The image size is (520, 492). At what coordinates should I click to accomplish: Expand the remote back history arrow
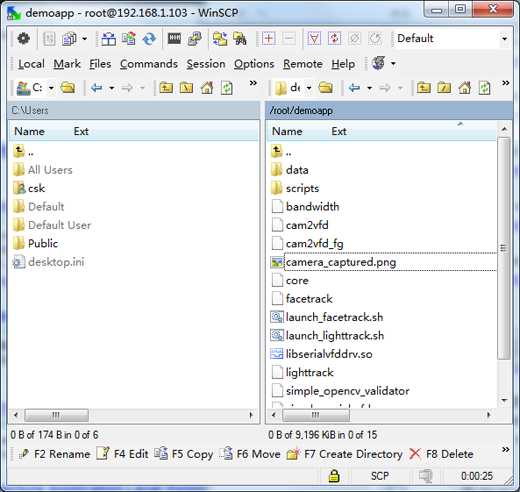[x=369, y=88]
